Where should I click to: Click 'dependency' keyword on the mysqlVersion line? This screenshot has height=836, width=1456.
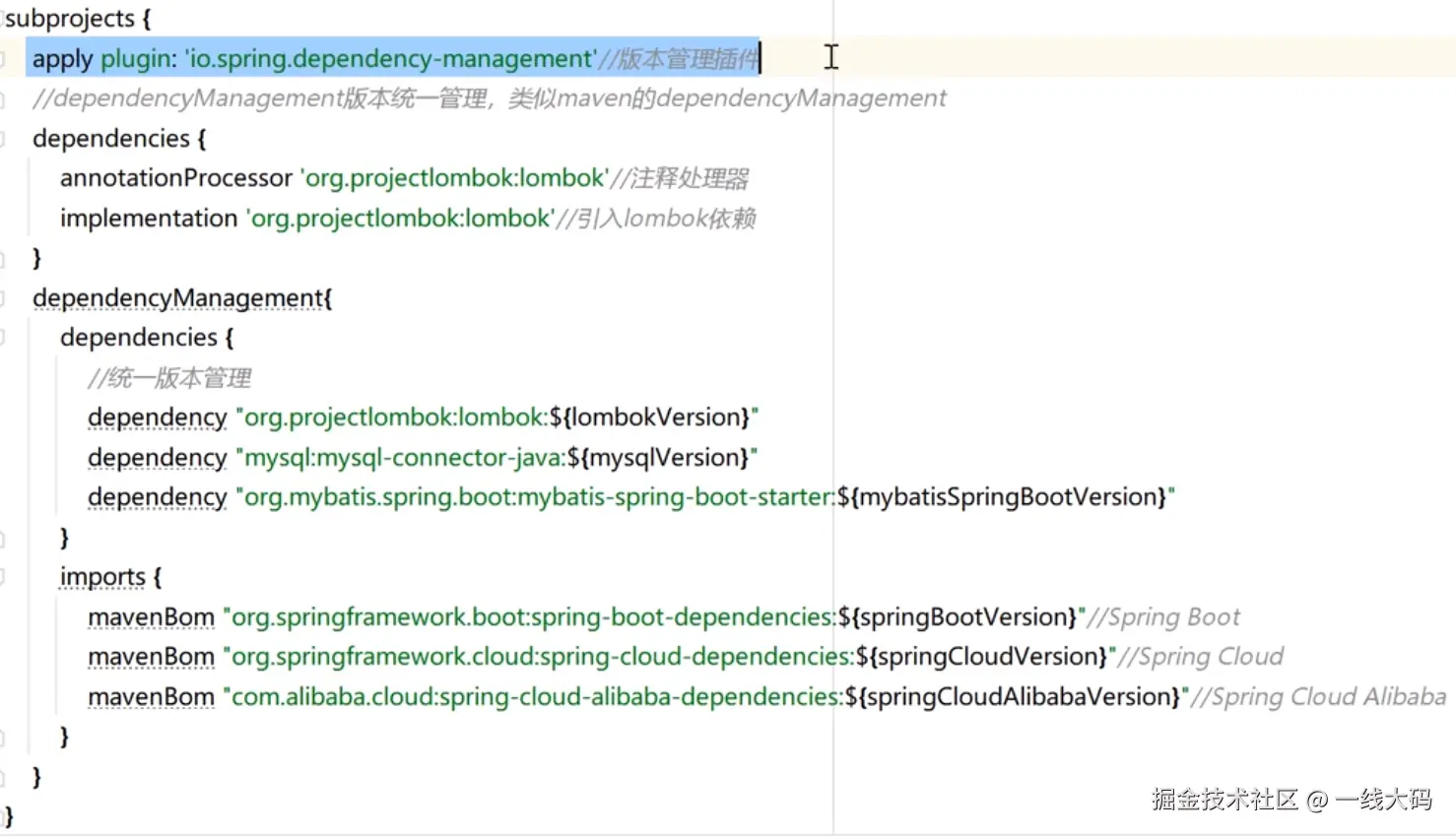(x=158, y=458)
